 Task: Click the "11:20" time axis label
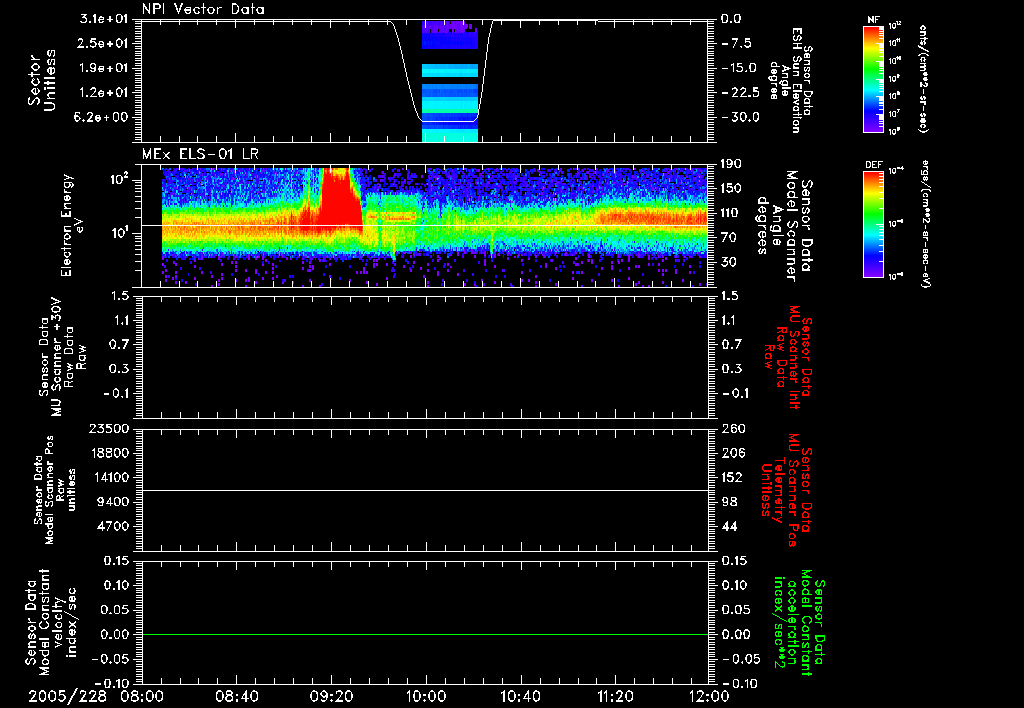[615, 696]
